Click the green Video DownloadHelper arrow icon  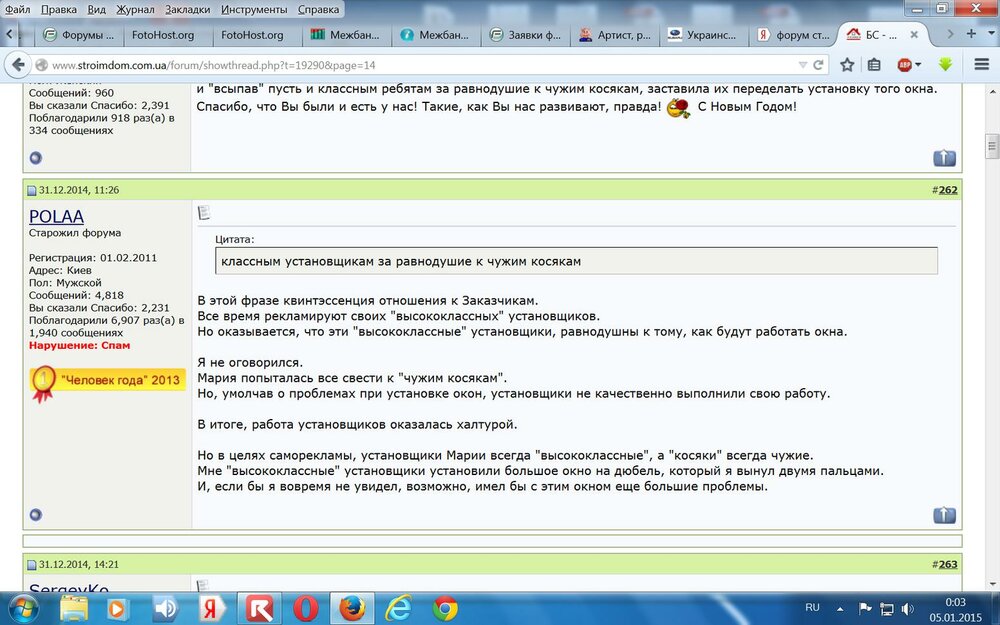(944, 64)
